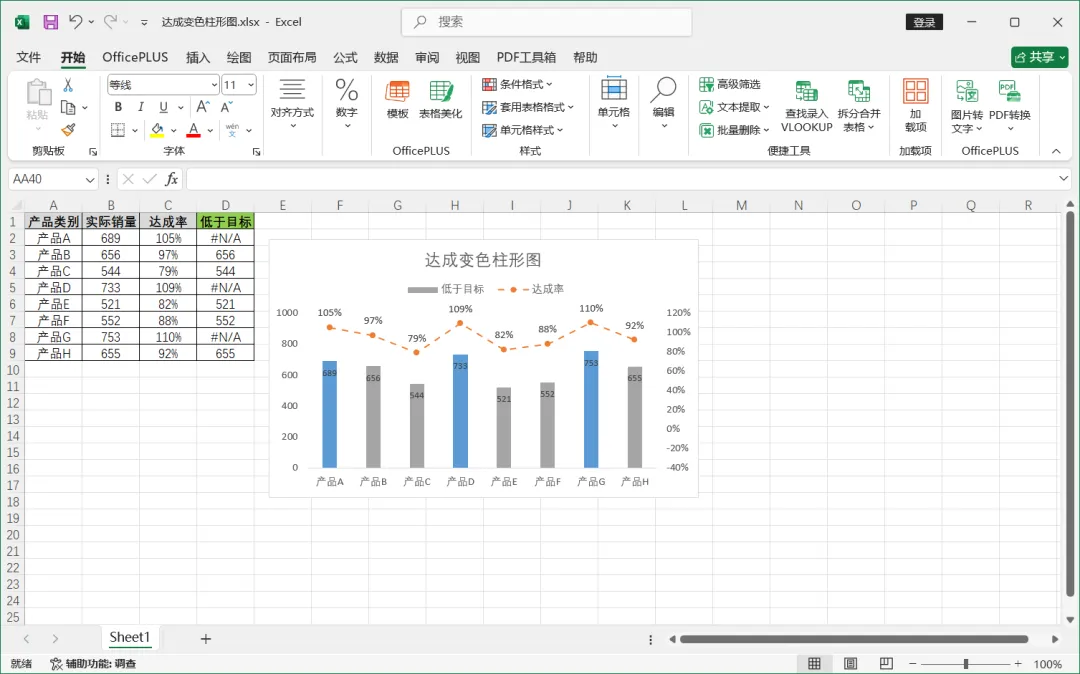Switch to Page Break Preview icon
The image size is (1080, 674).
(886, 664)
